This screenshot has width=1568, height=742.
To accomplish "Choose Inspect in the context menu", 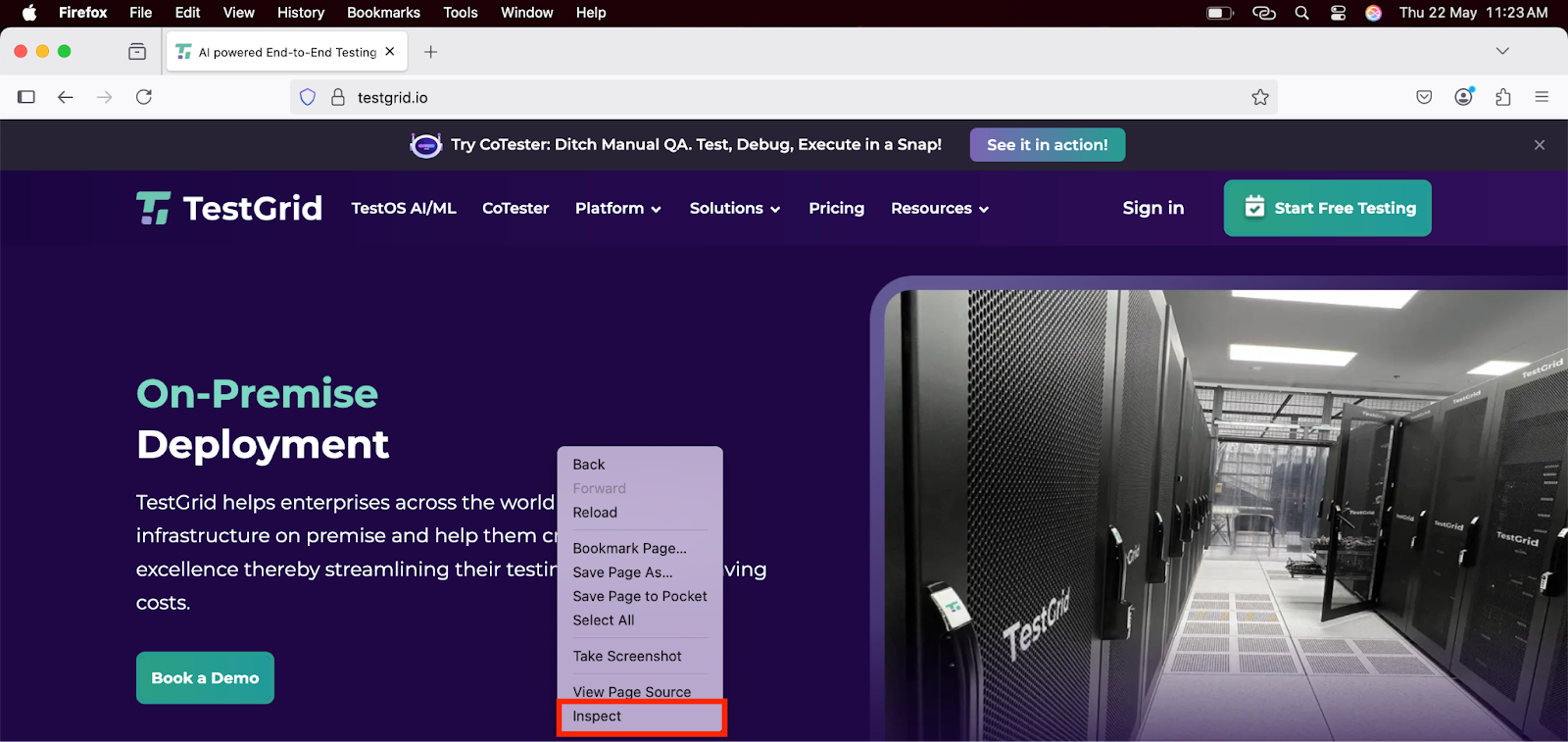I will tap(642, 717).
